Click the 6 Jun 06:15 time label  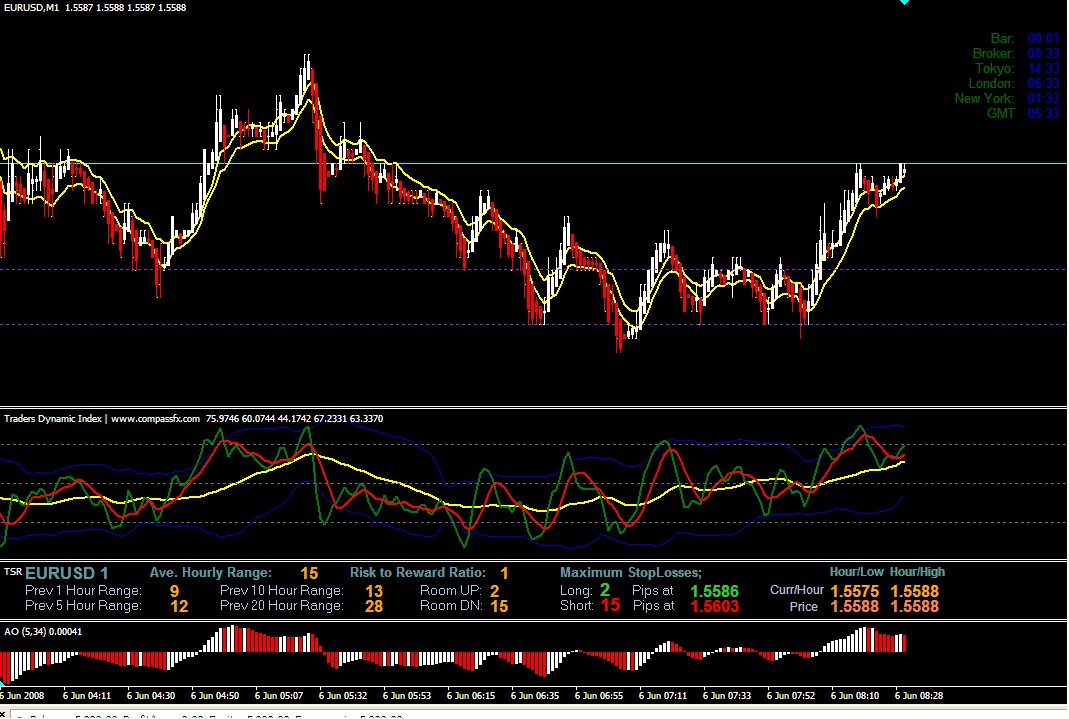coord(471,696)
